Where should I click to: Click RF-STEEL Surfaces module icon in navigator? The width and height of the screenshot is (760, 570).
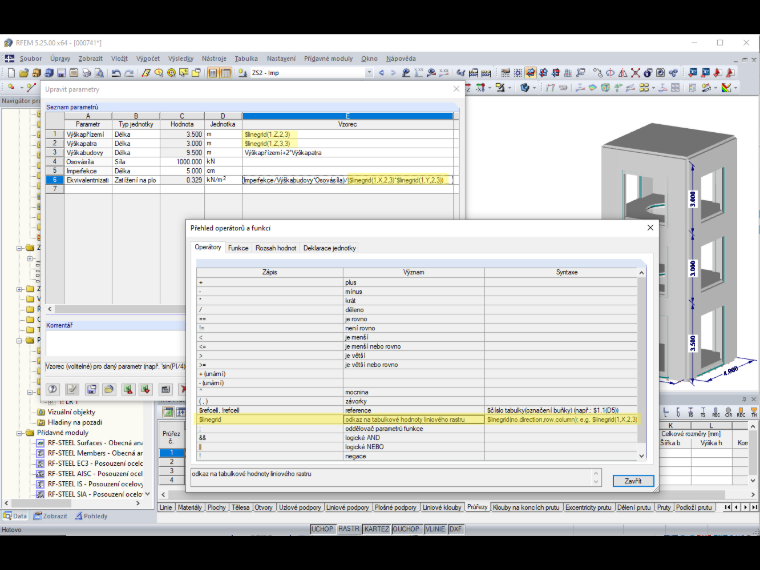coord(41,443)
